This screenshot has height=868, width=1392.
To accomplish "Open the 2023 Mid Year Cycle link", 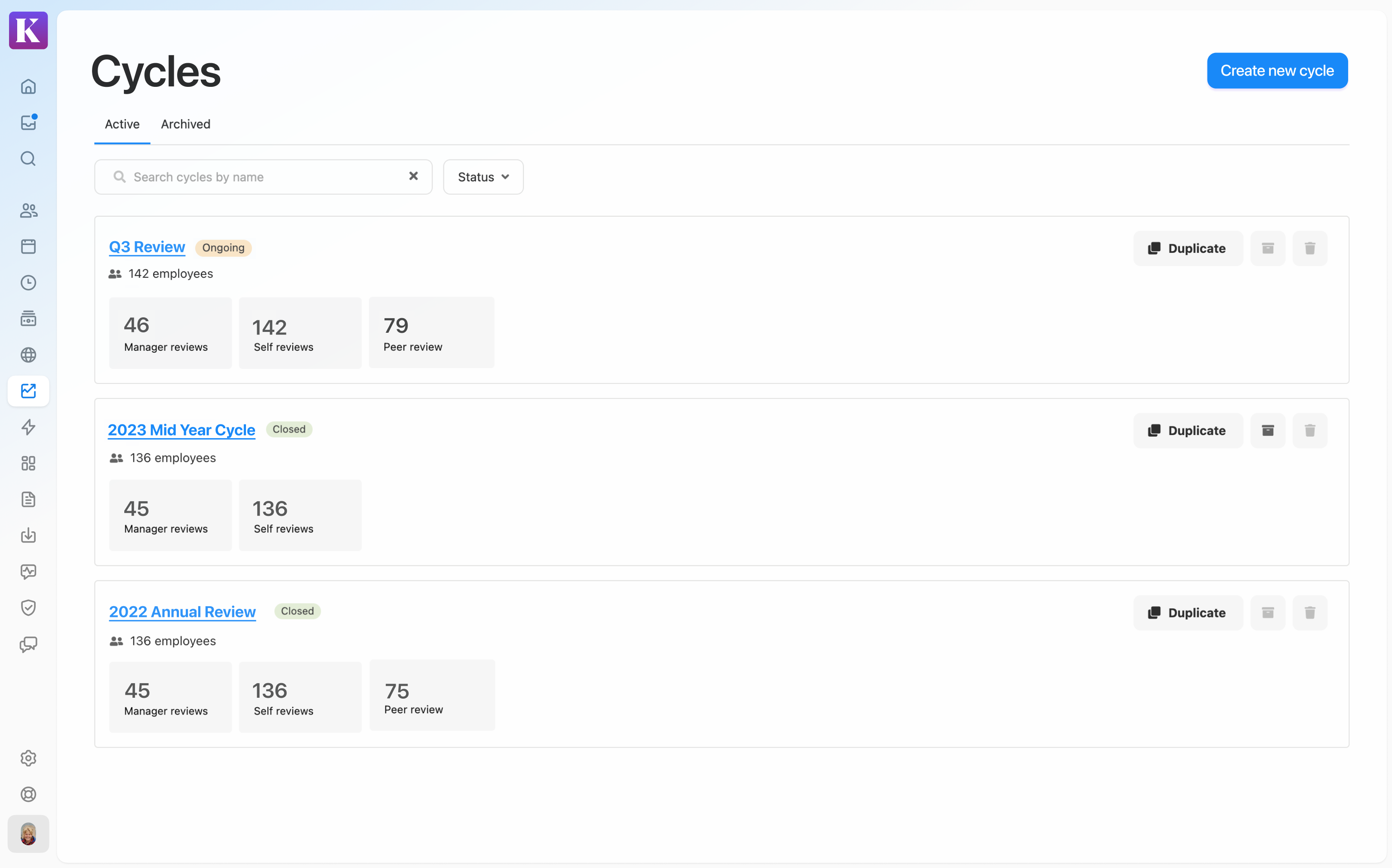I will pyautogui.click(x=181, y=430).
